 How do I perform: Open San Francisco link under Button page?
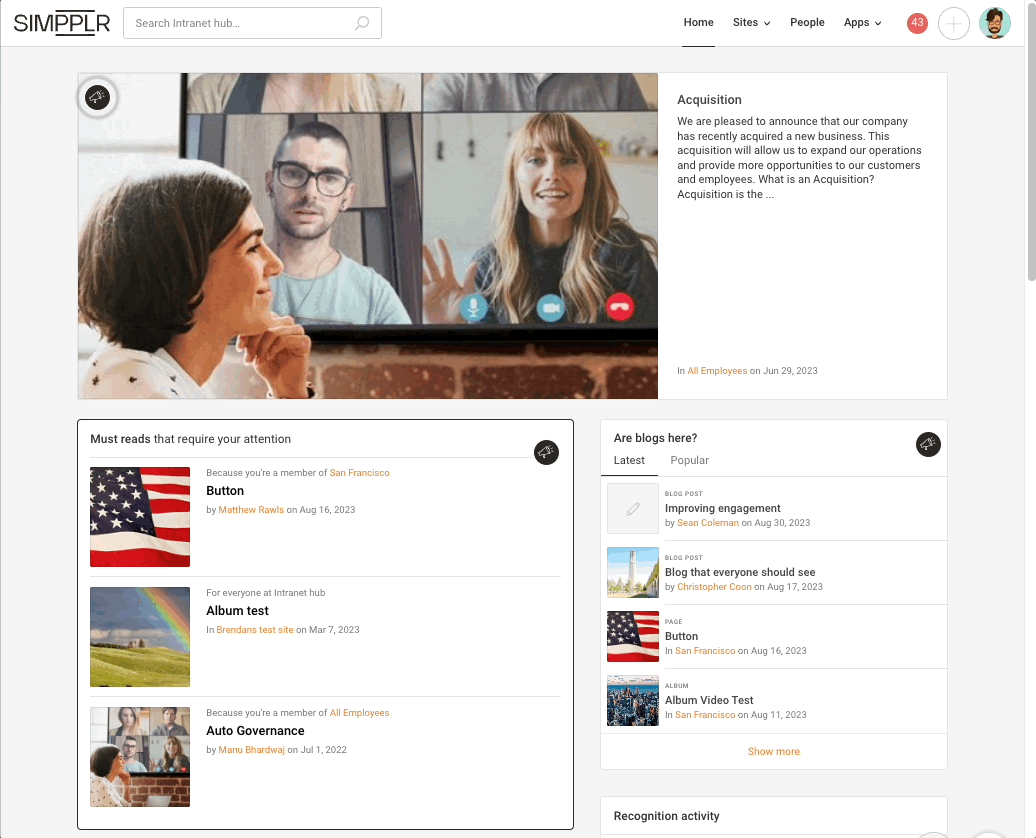705,651
